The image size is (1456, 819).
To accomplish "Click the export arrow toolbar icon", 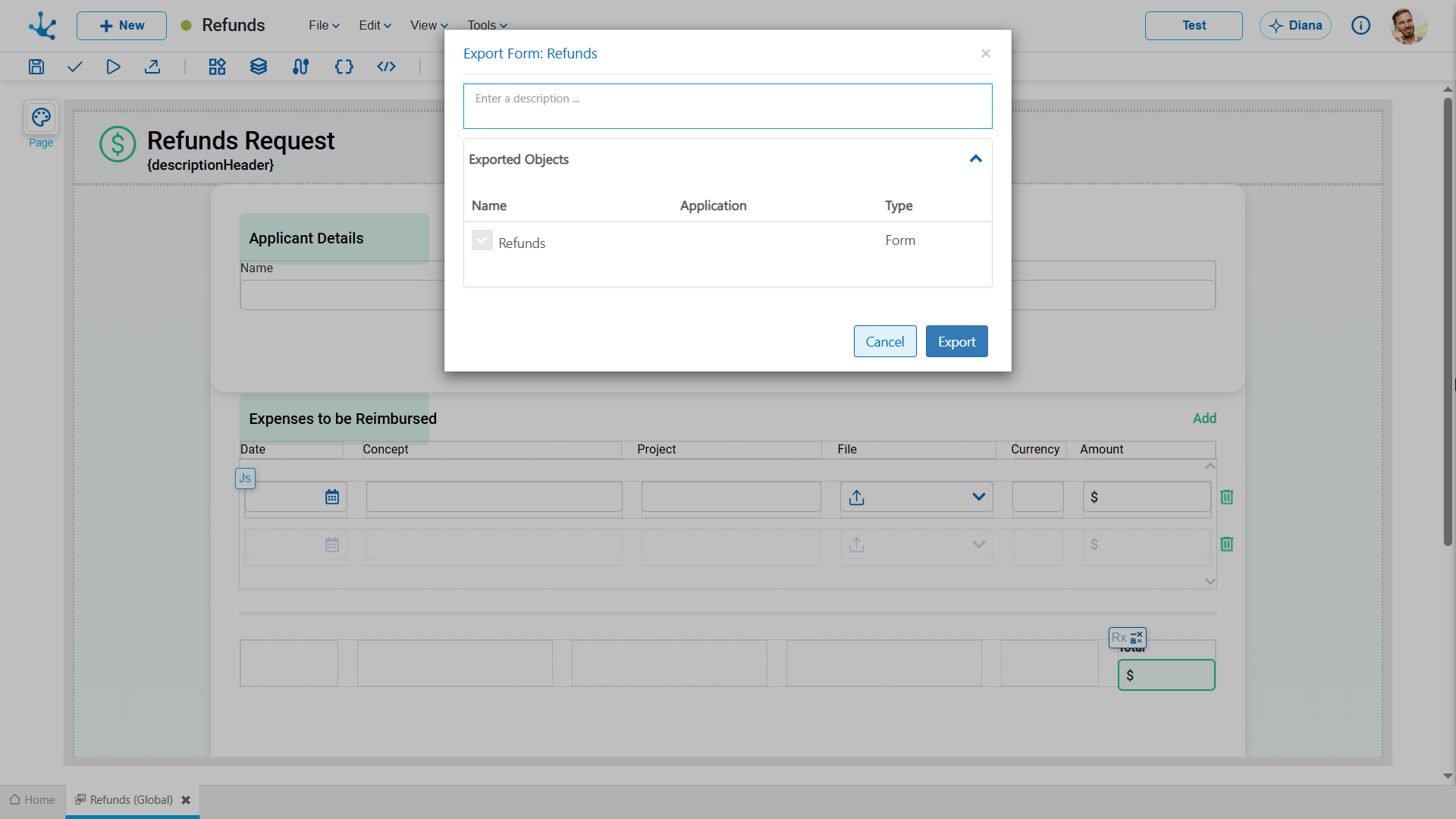I will [x=152, y=67].
